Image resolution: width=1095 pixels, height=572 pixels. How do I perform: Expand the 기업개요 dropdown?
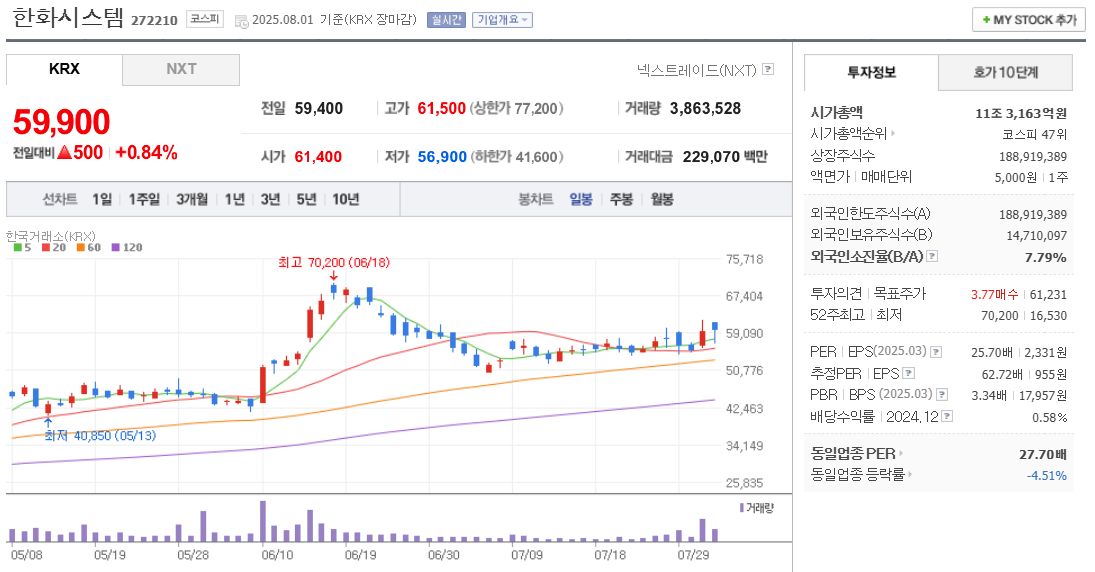[x=502, y=20]
